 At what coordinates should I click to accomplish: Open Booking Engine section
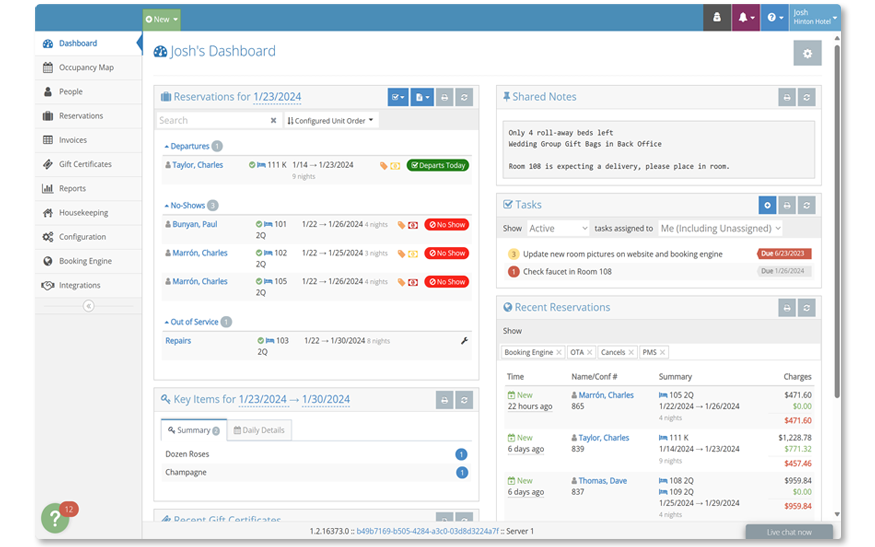click(x=88, y=261)
